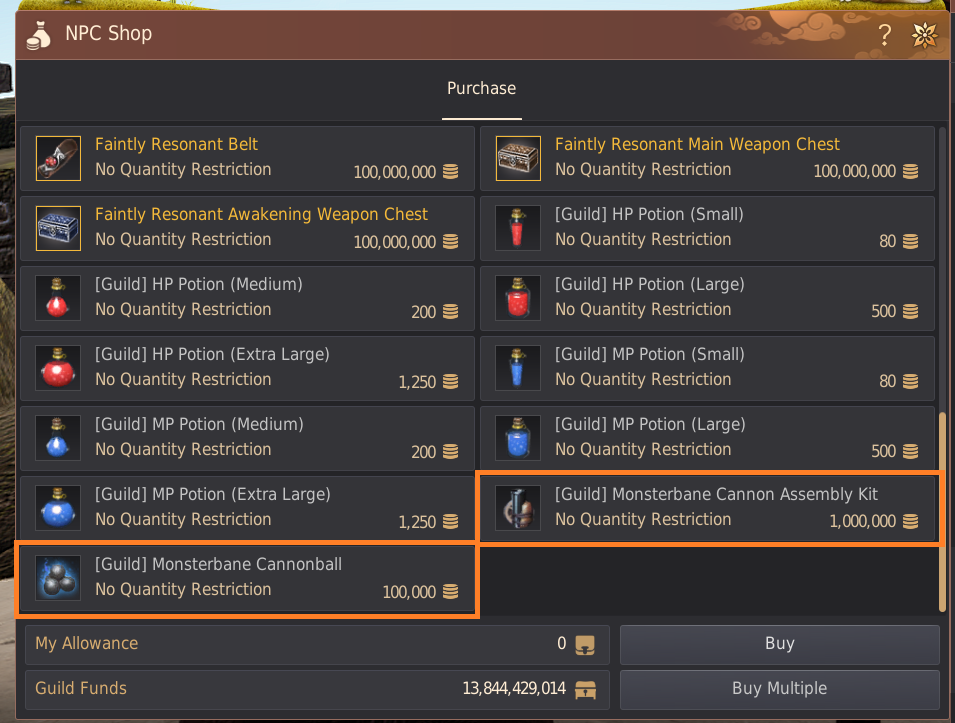Click the Guild MP Potion (Large) icon
This screenshot has width=955, height=723.
coord(518,438)
